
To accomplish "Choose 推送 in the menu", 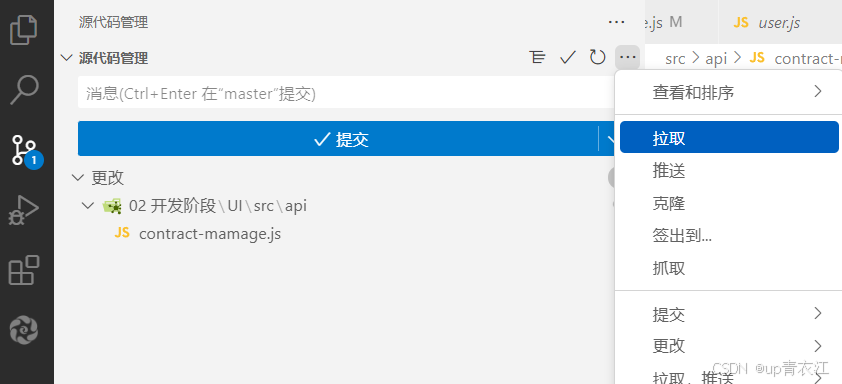I will (x=729, y=172).
